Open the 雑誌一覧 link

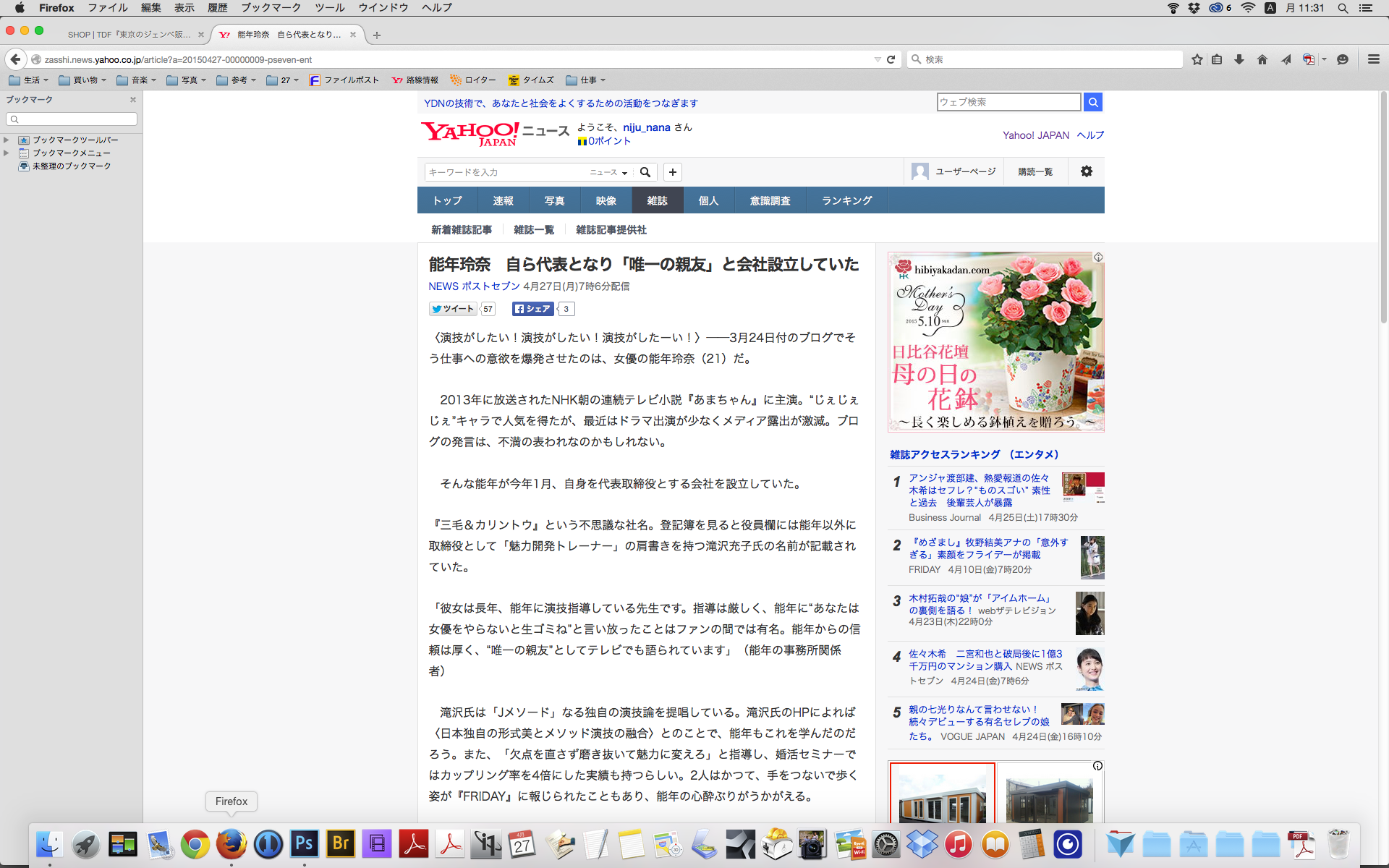tap(533, 229)
